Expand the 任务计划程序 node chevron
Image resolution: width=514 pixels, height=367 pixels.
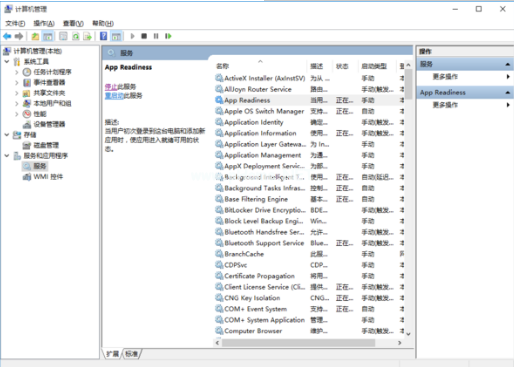(17, 72)
